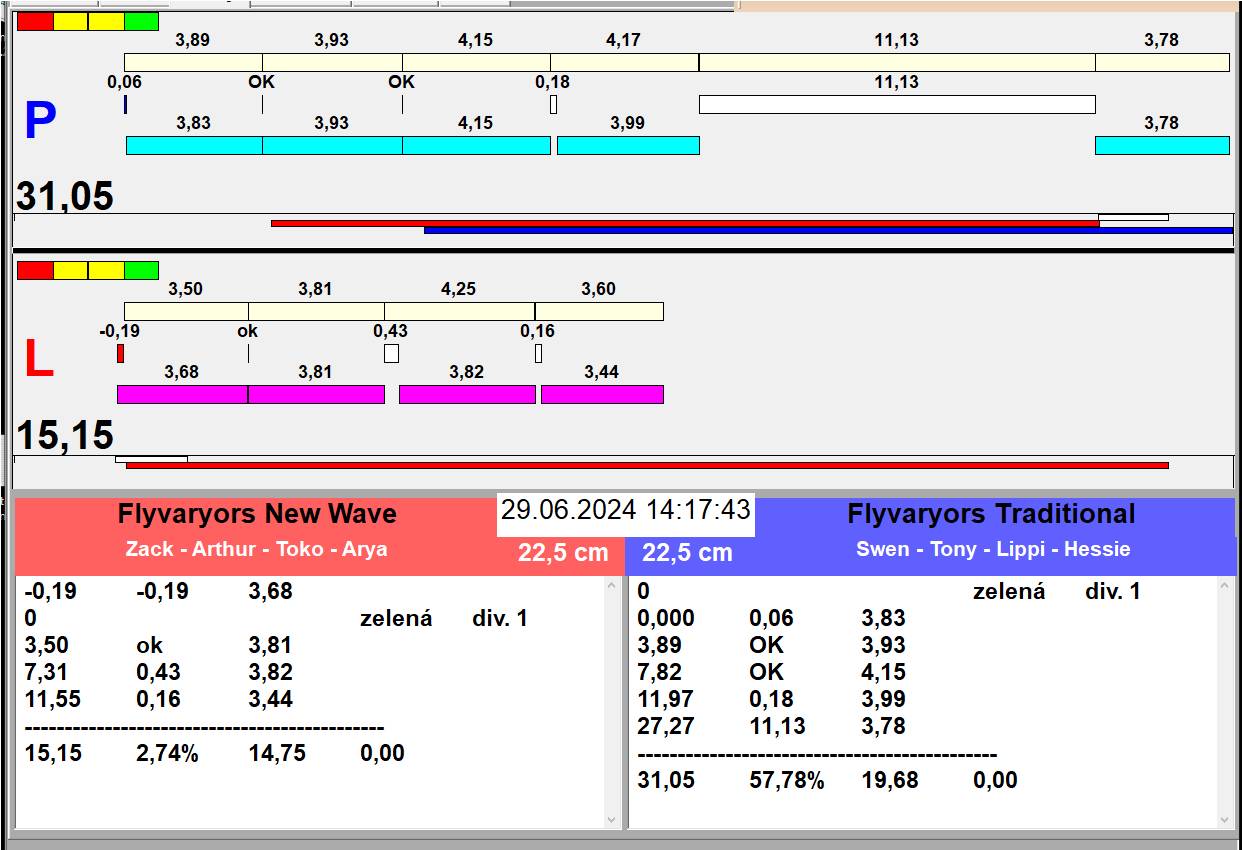This screenshot has width=1242, height=850.
Task: Select the cyan 3,99 run bar
Action: point(628,146)
